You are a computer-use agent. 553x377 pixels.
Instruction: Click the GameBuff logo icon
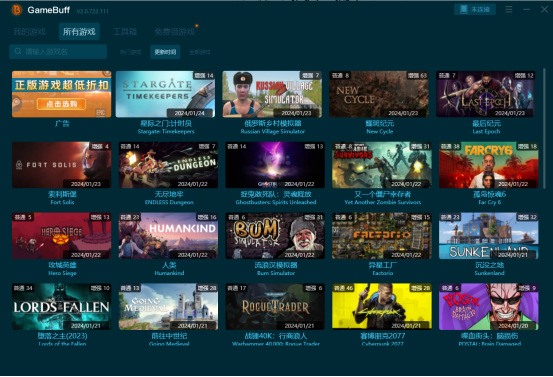(x=17, y=10)
